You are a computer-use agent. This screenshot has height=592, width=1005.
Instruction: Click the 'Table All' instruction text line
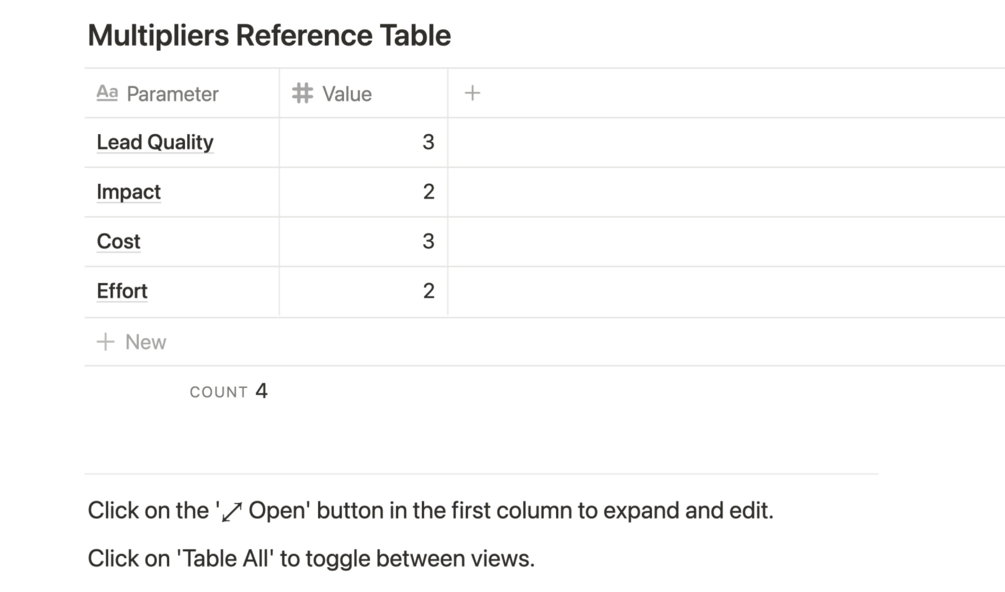[311, 558]
